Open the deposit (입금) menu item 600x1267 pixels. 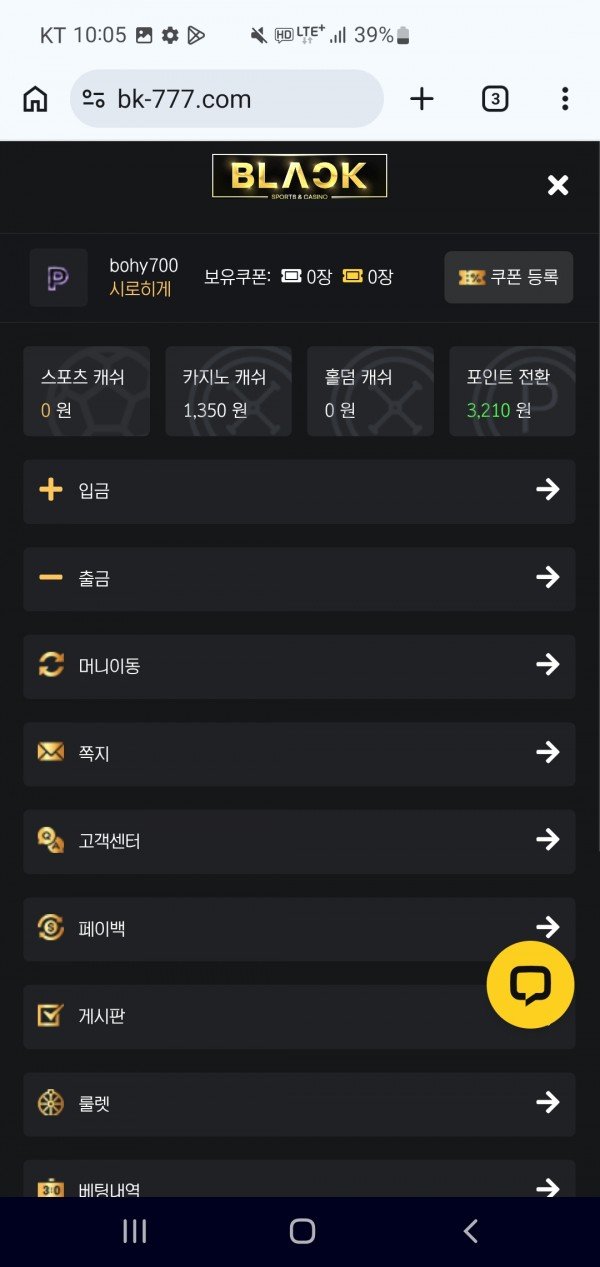tap(299, 491)
